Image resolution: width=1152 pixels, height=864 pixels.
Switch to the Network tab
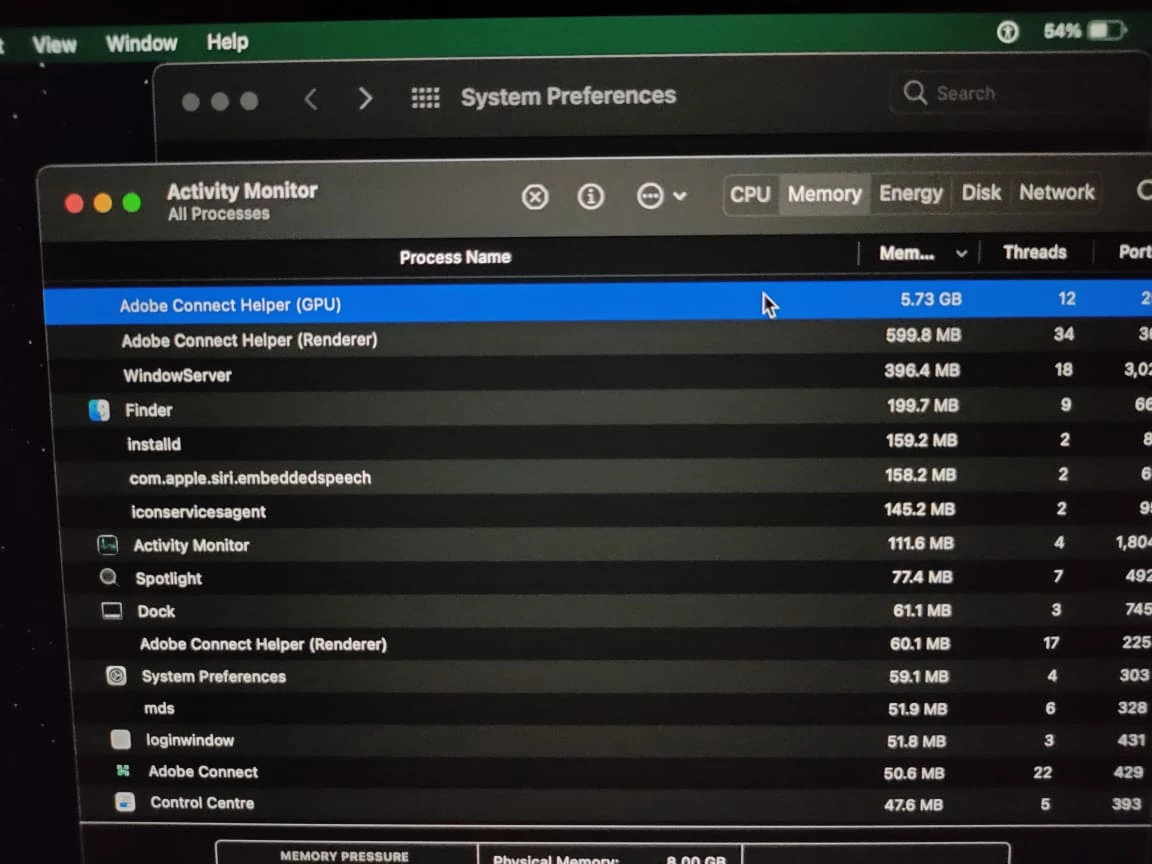(x=1056, y=192)
